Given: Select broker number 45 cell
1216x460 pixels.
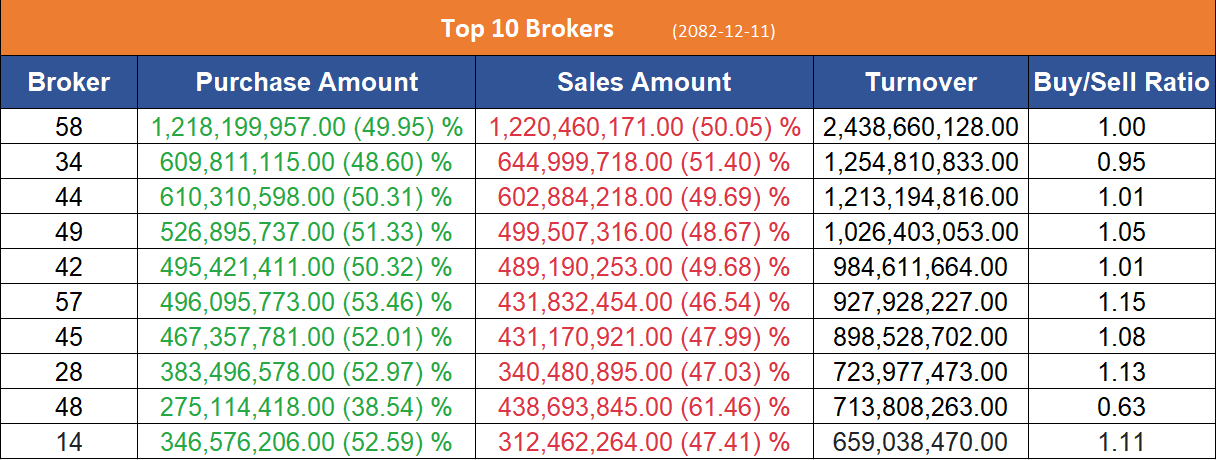Looking at the screenshot, I should pyautogui.click(x=69, y=337).
